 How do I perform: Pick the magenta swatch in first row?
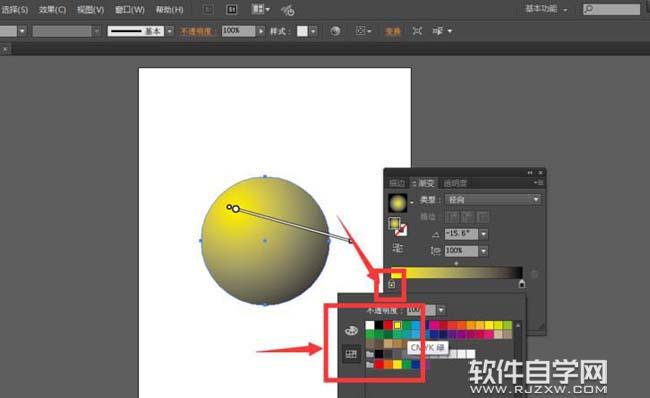pyautogui.click(x=434, y=325)
